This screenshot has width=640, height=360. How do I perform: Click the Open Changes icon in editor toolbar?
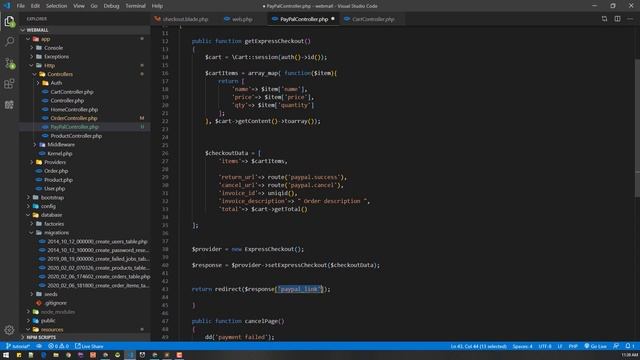coord(604,19)
